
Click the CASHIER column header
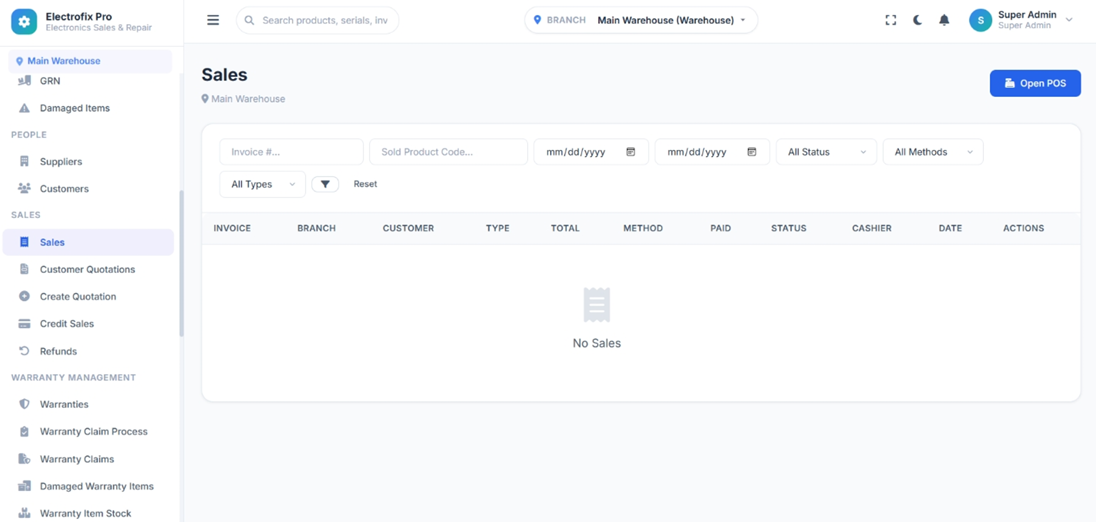click(872, 229)
